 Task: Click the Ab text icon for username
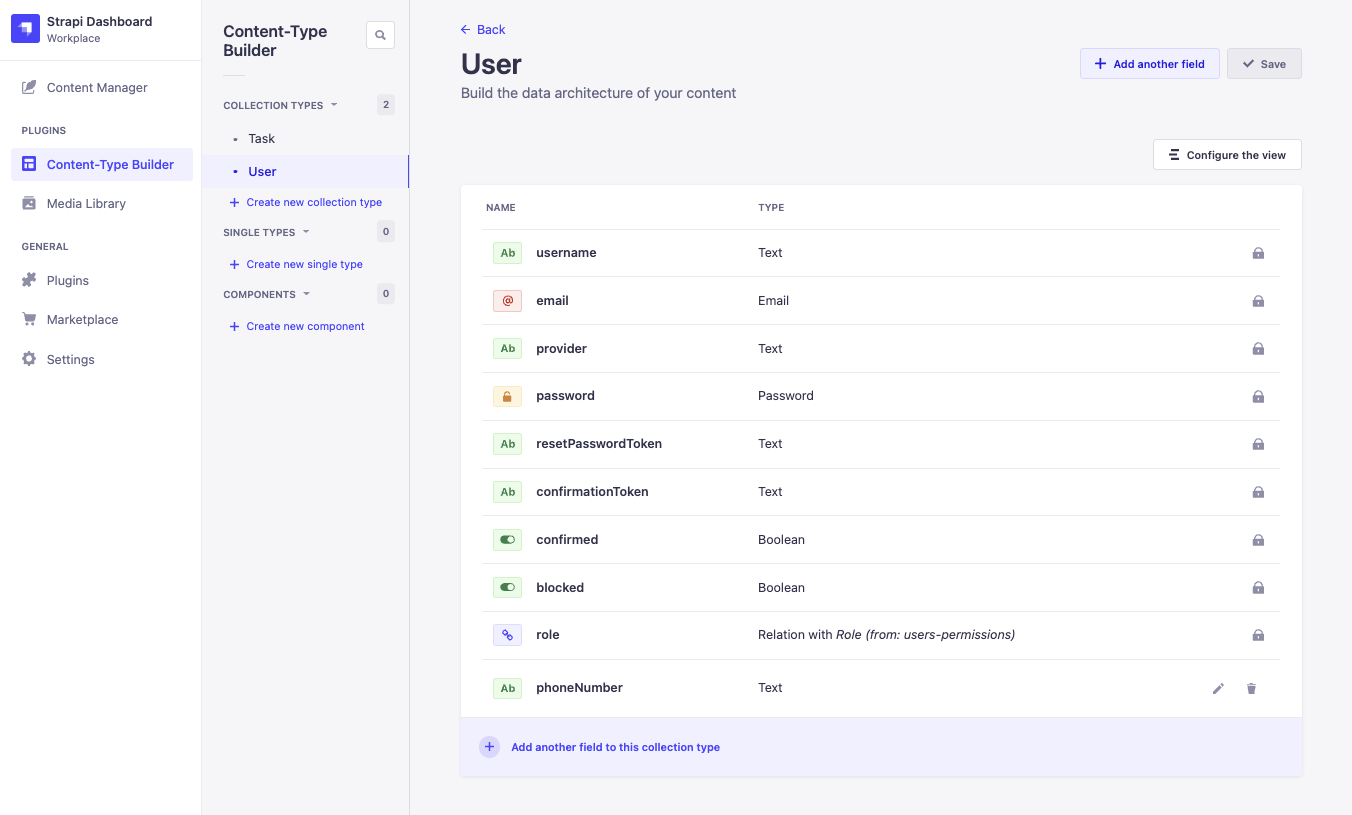click(508, 253)
